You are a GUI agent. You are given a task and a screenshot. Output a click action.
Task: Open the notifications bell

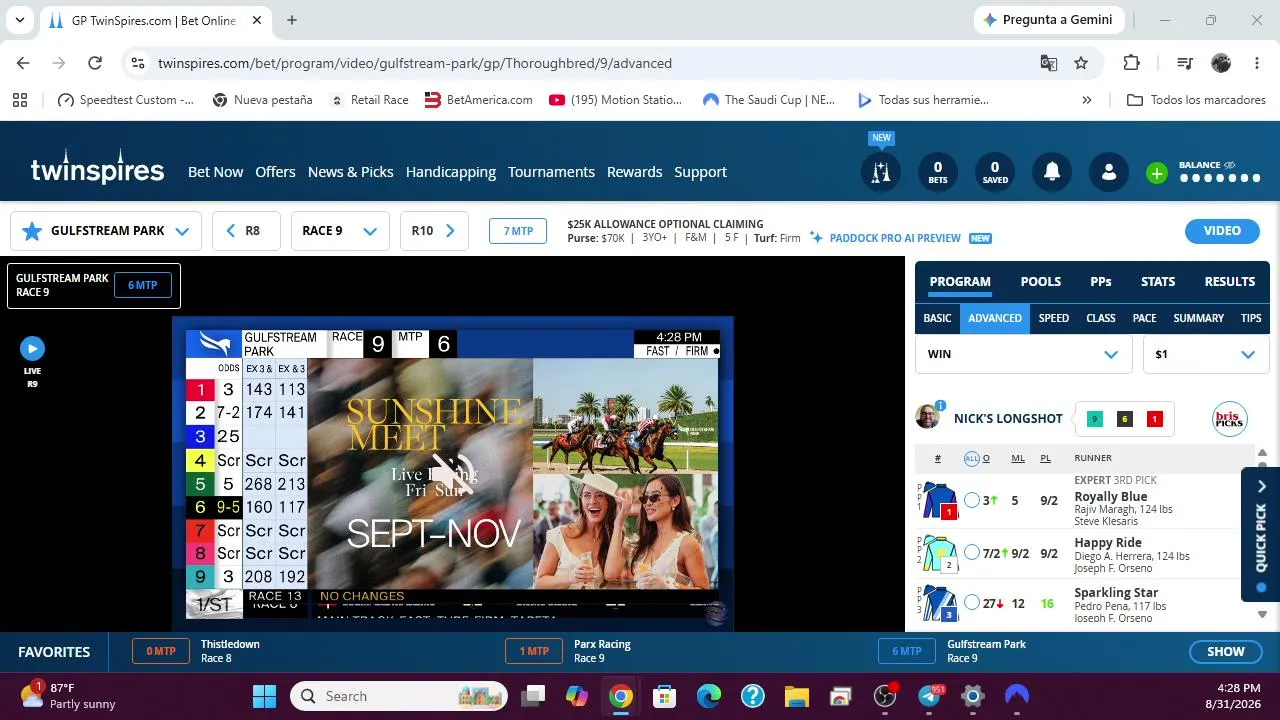1052,172
